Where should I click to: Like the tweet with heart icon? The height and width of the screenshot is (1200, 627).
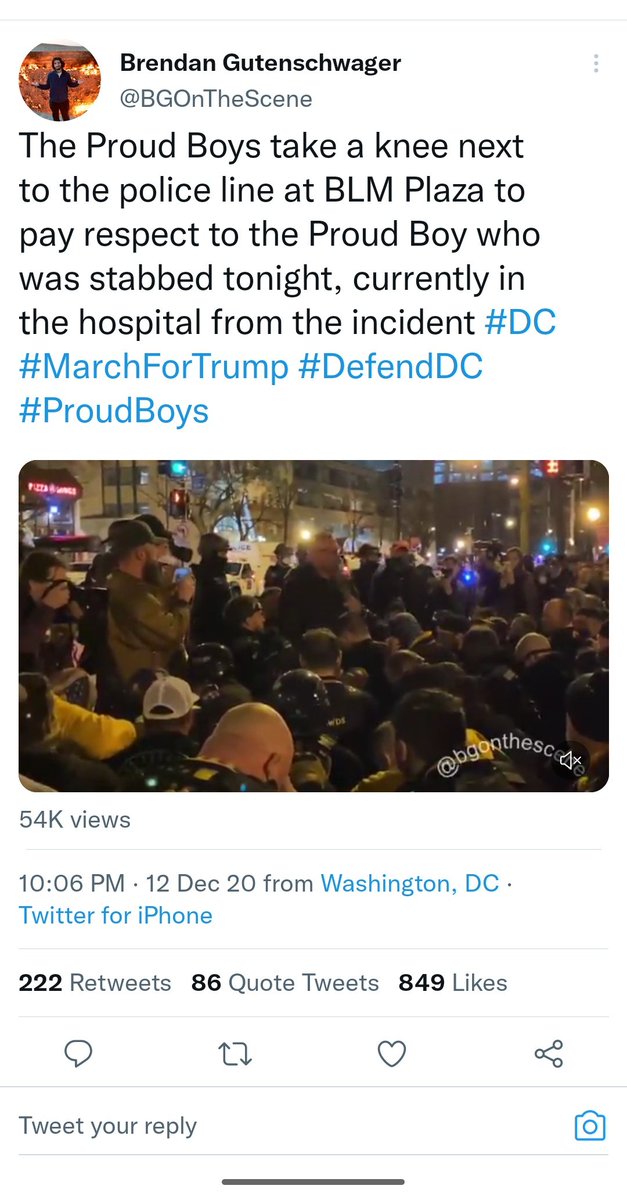pos(392,1053)
